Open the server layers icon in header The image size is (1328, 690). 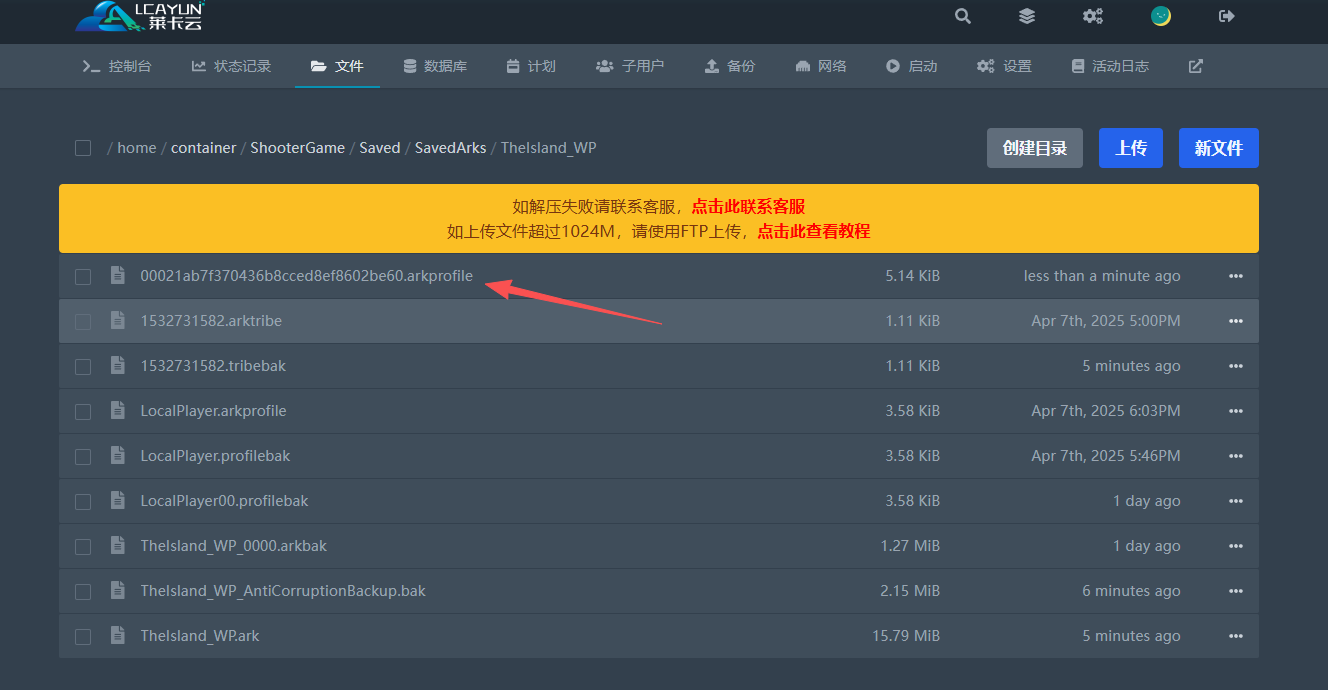pos(1027,16)
